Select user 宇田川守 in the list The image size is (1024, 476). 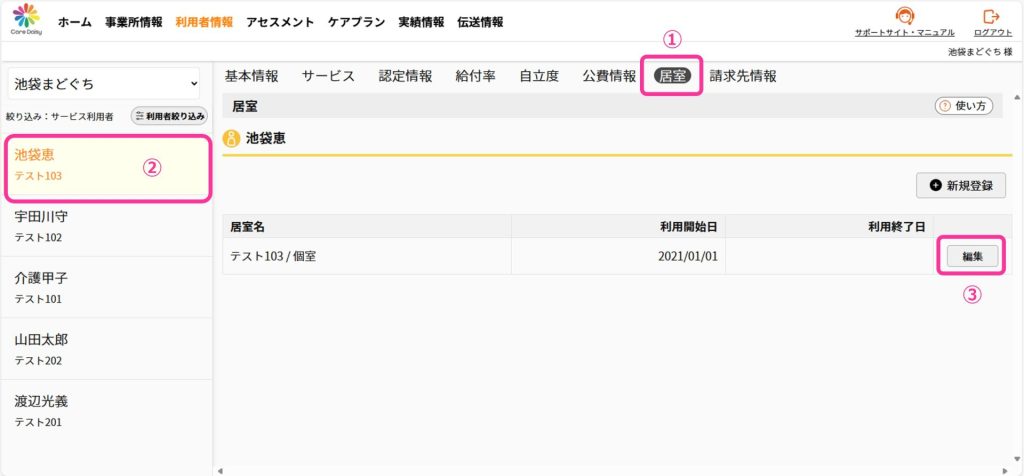pos(106,226)
